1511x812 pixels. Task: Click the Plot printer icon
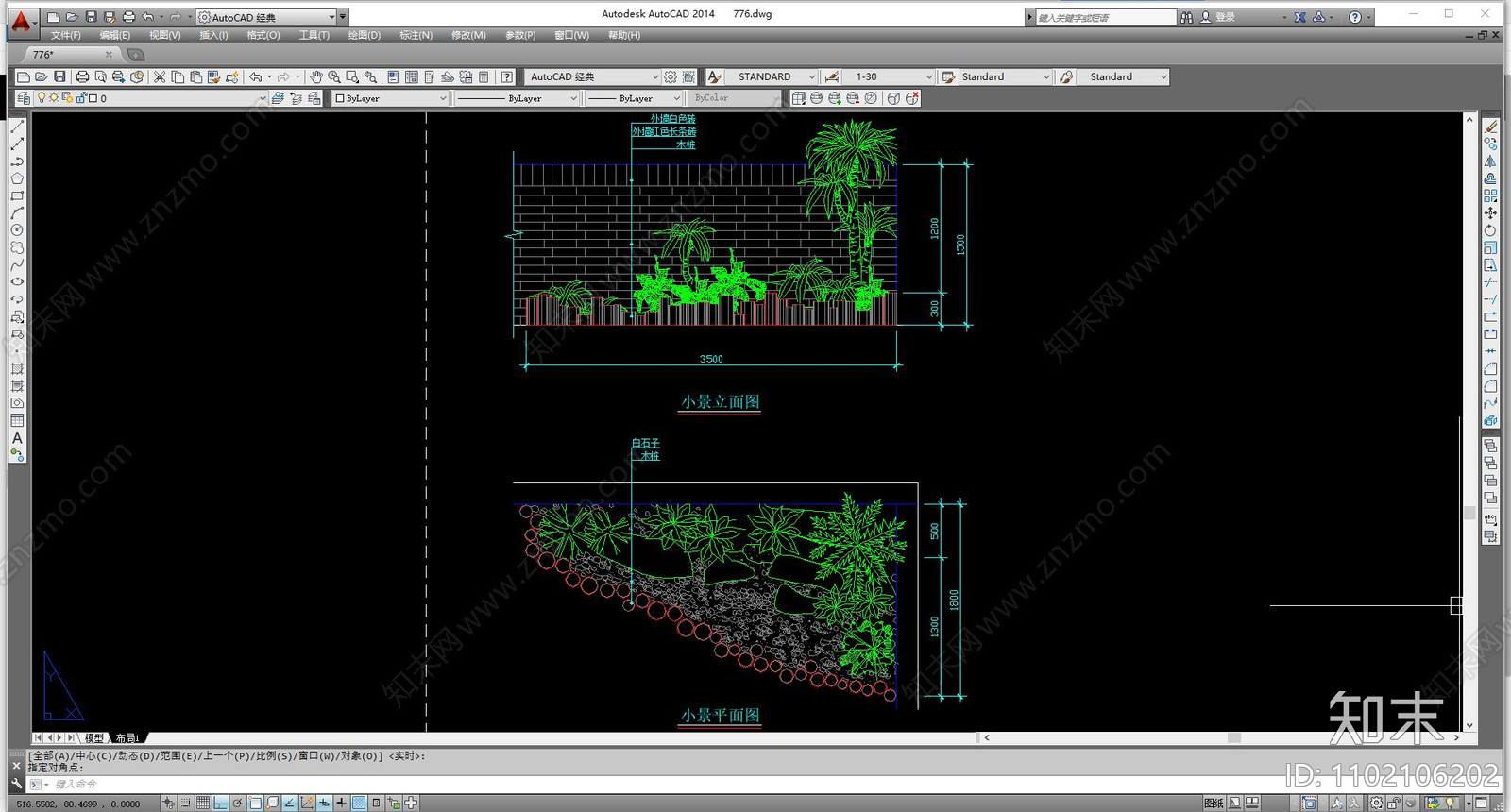coord(82,77)
